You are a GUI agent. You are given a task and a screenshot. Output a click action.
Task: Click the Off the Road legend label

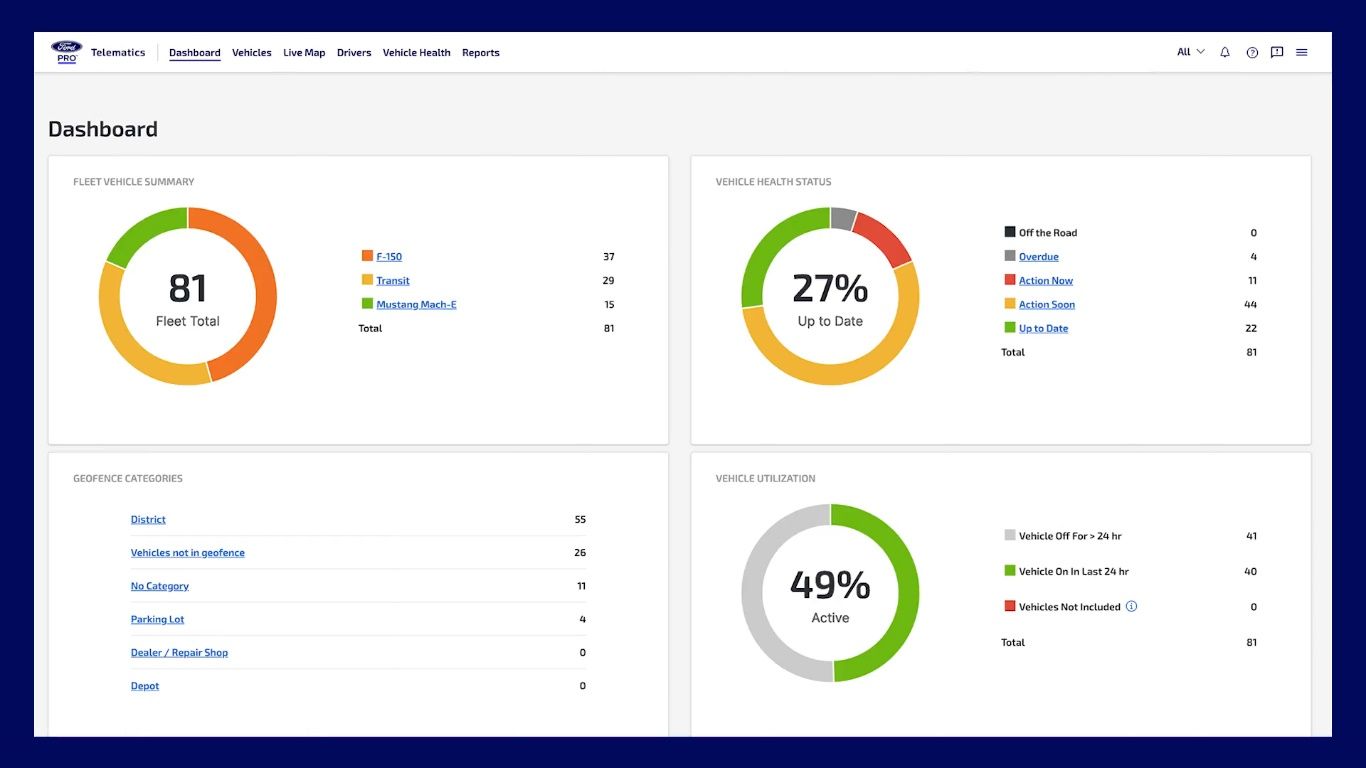pyautogui.click(x=1048, y=233)
